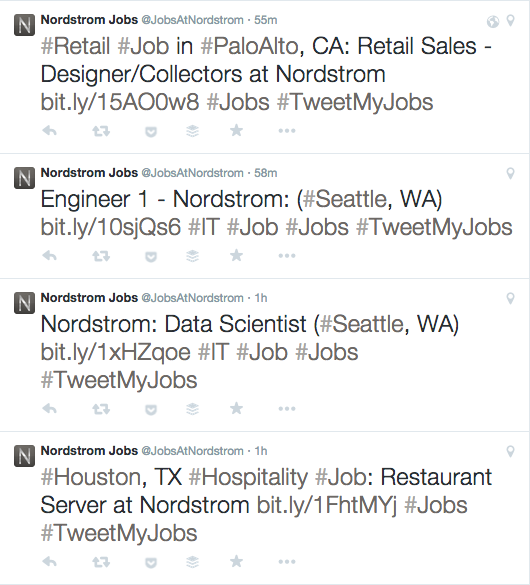Viewport: 530px width, 585px height.
Task: Reply to the Palo Alto Retail Sales tweet
Action: tap(50, 131)
